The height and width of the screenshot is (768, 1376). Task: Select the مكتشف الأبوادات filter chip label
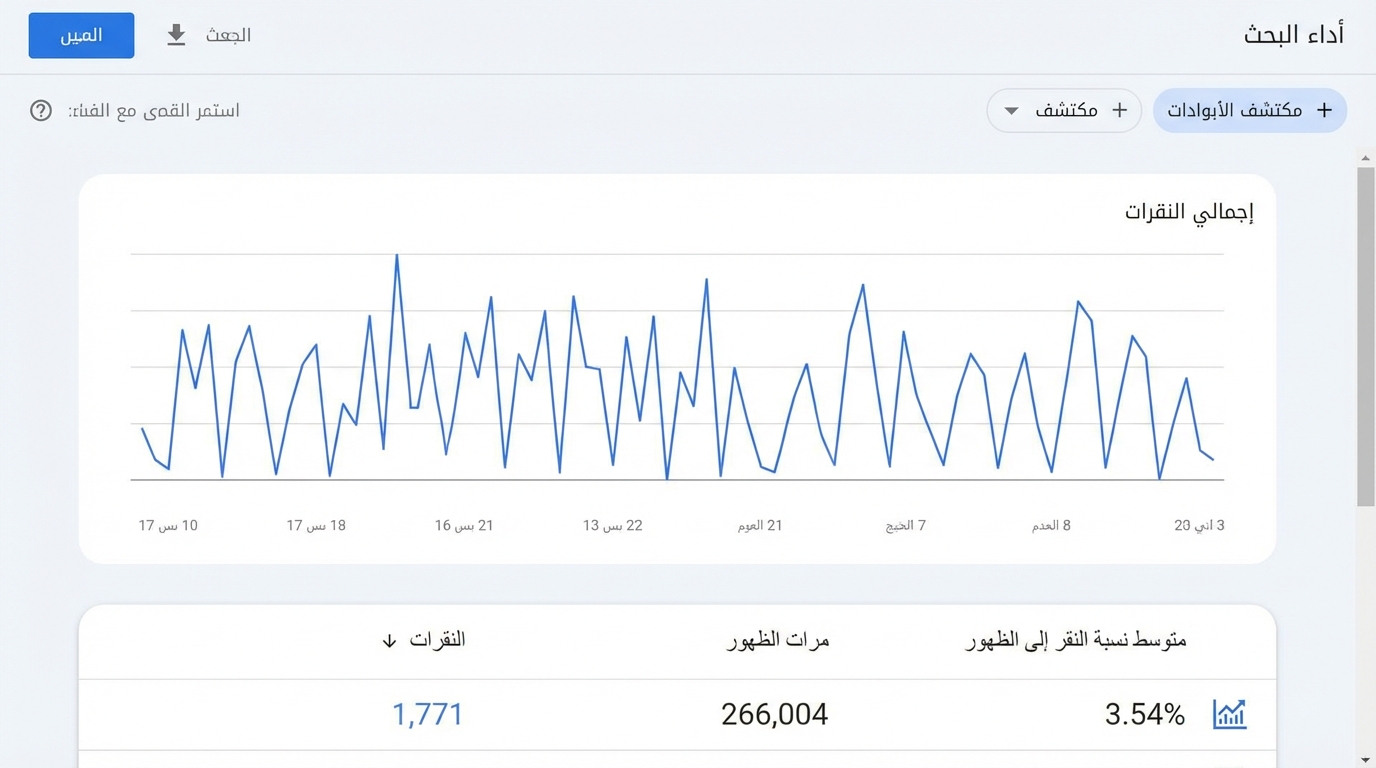pos(1235,110)
